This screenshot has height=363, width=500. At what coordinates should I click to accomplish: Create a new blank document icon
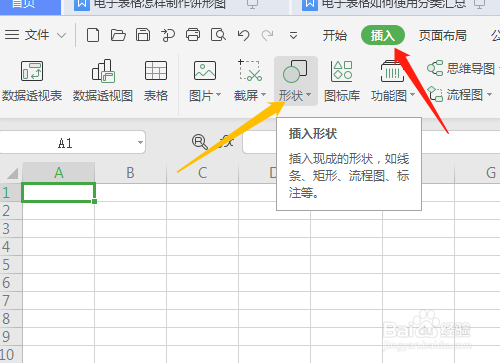(93, 35)
